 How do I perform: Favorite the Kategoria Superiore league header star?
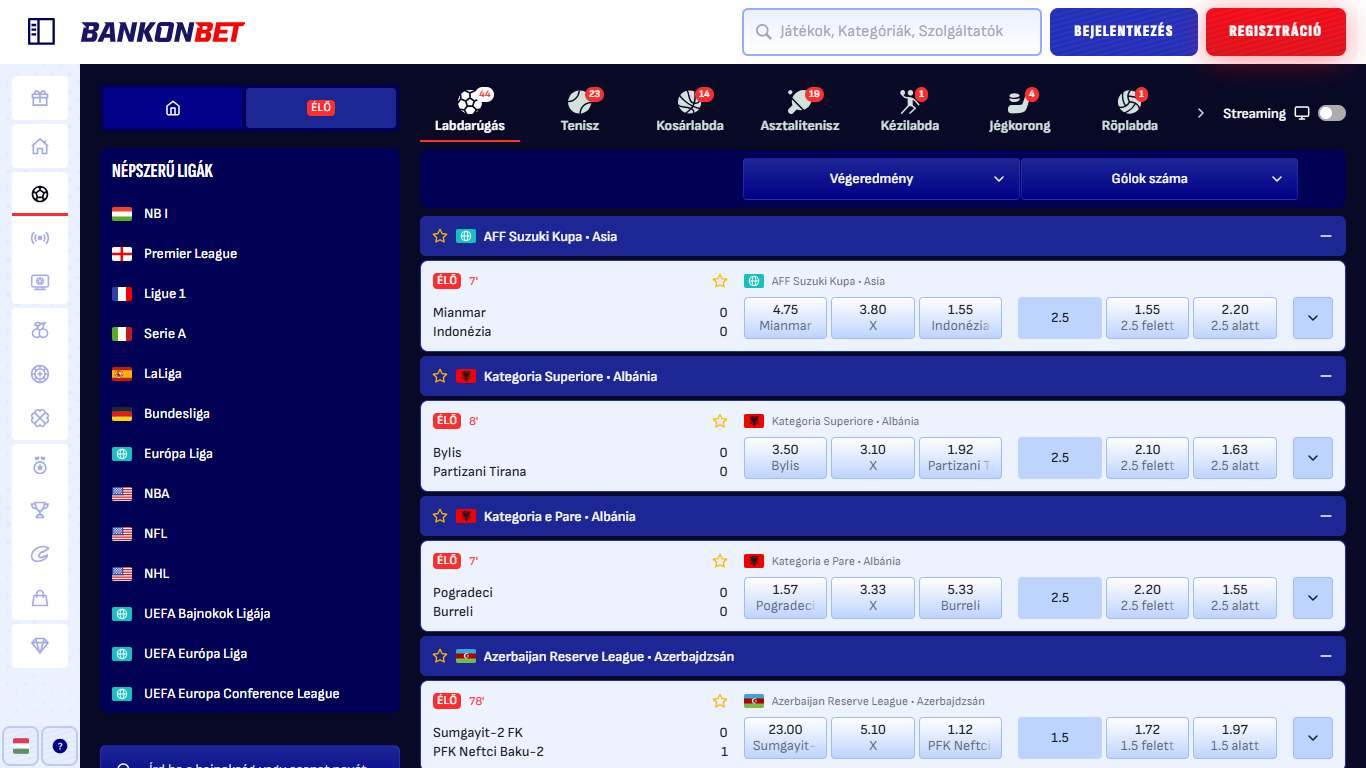[x=440, y=376]
